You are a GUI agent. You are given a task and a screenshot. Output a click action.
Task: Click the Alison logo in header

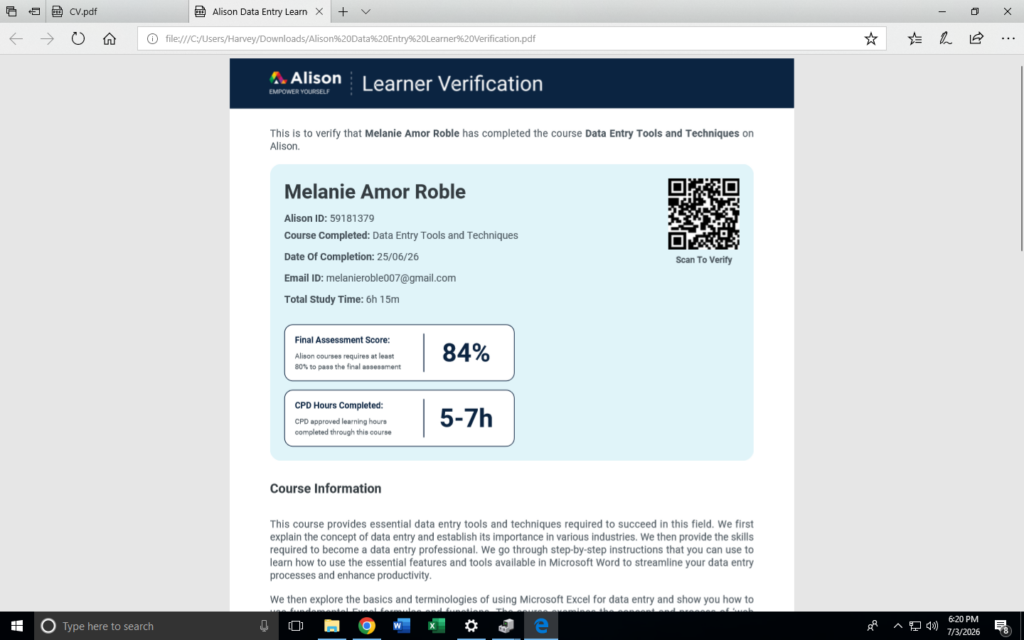click(x=305, y=82)
